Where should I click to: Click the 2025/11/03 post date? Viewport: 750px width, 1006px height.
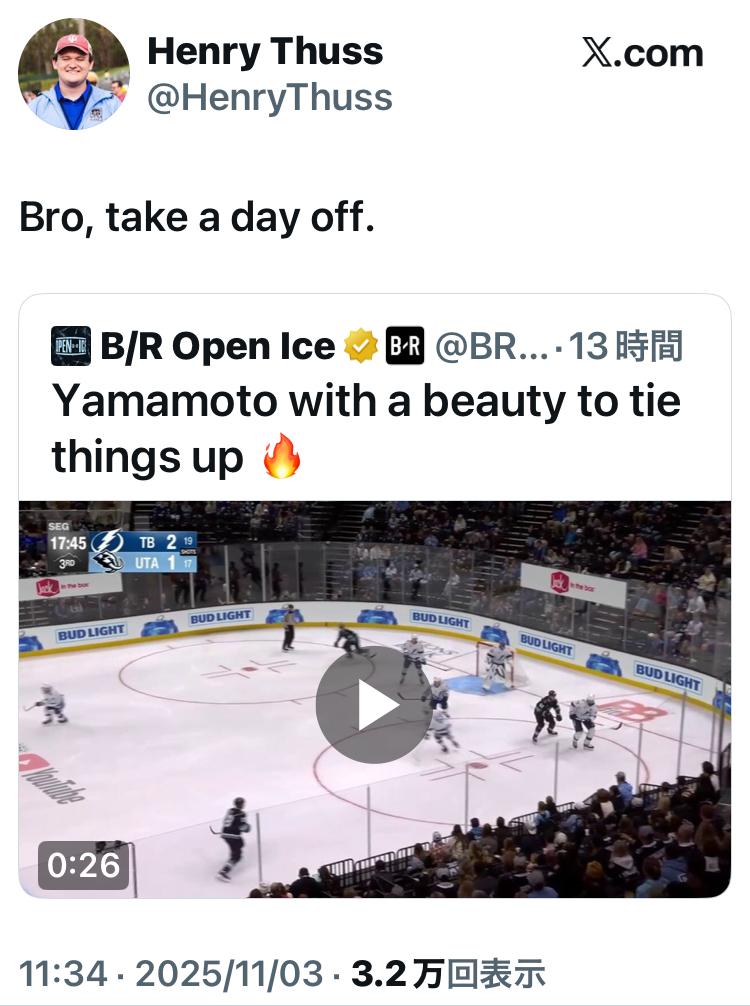coord(227,972)
